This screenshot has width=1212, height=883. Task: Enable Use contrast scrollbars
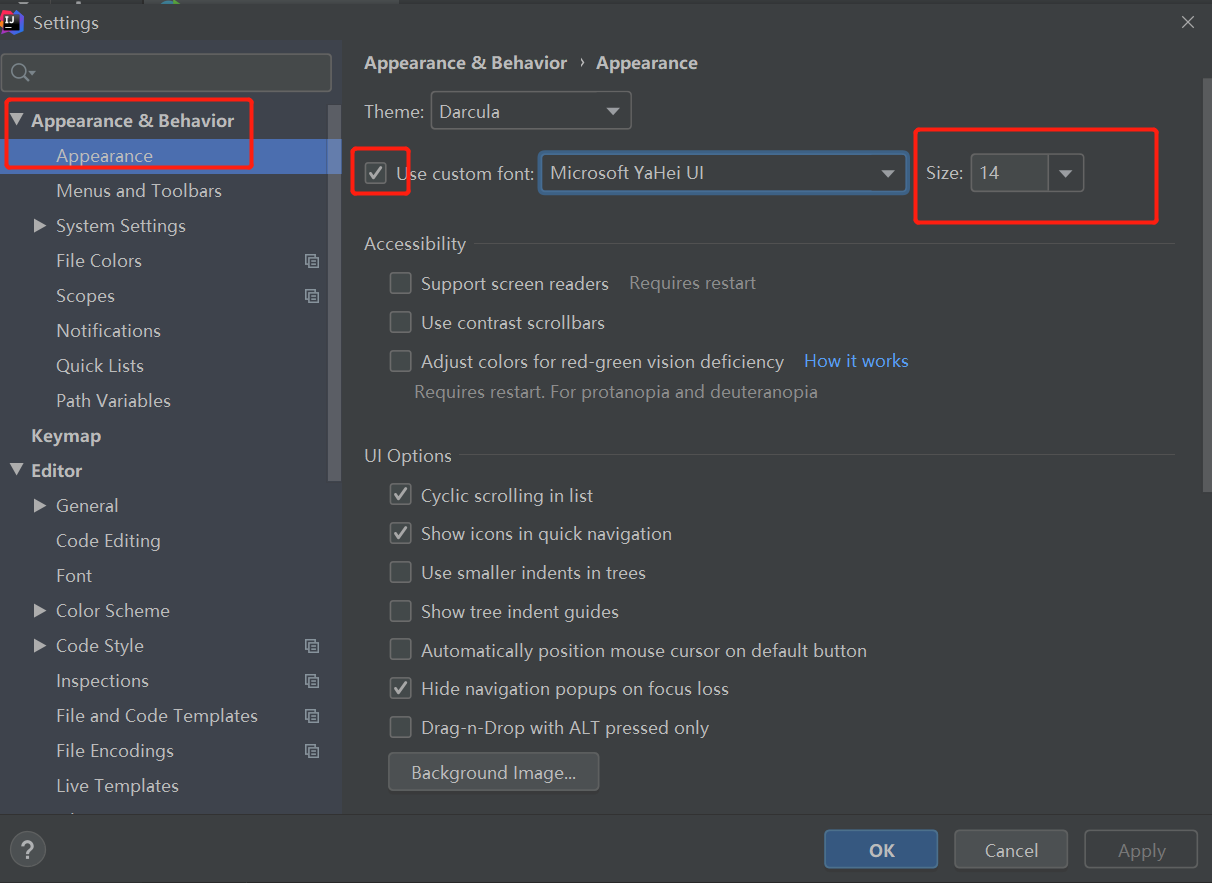[400, 322]
